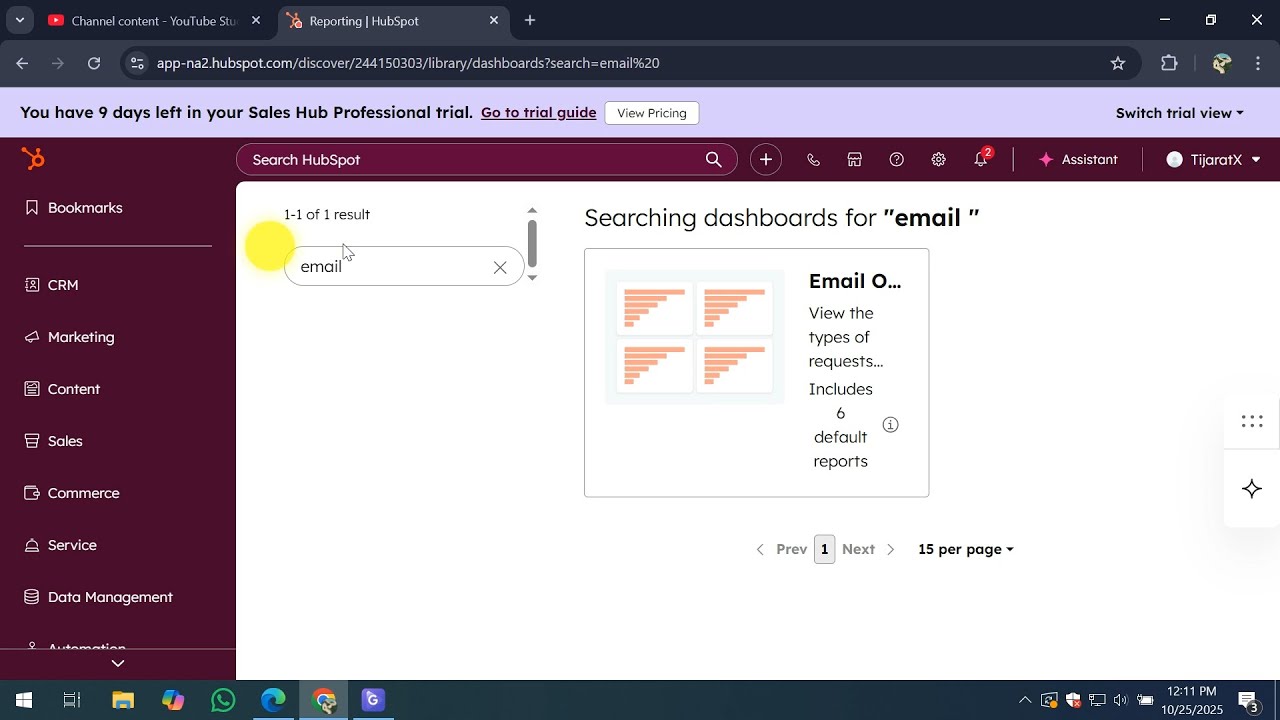Expand Switch trial view dropdown
The image size is (1280, 720).
[1180, 113]
